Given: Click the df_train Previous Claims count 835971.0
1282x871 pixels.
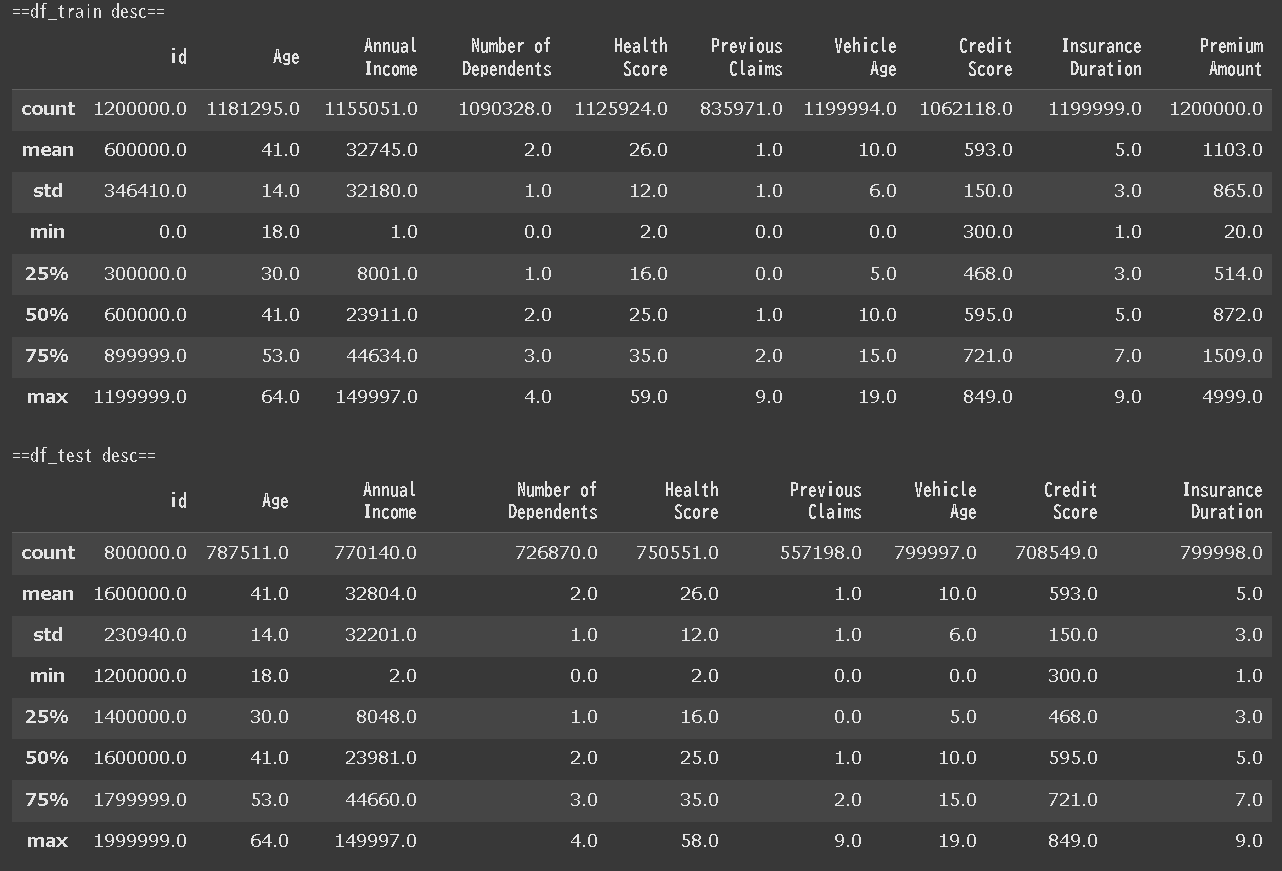Looking at the screenshot, I should point(741,108).
